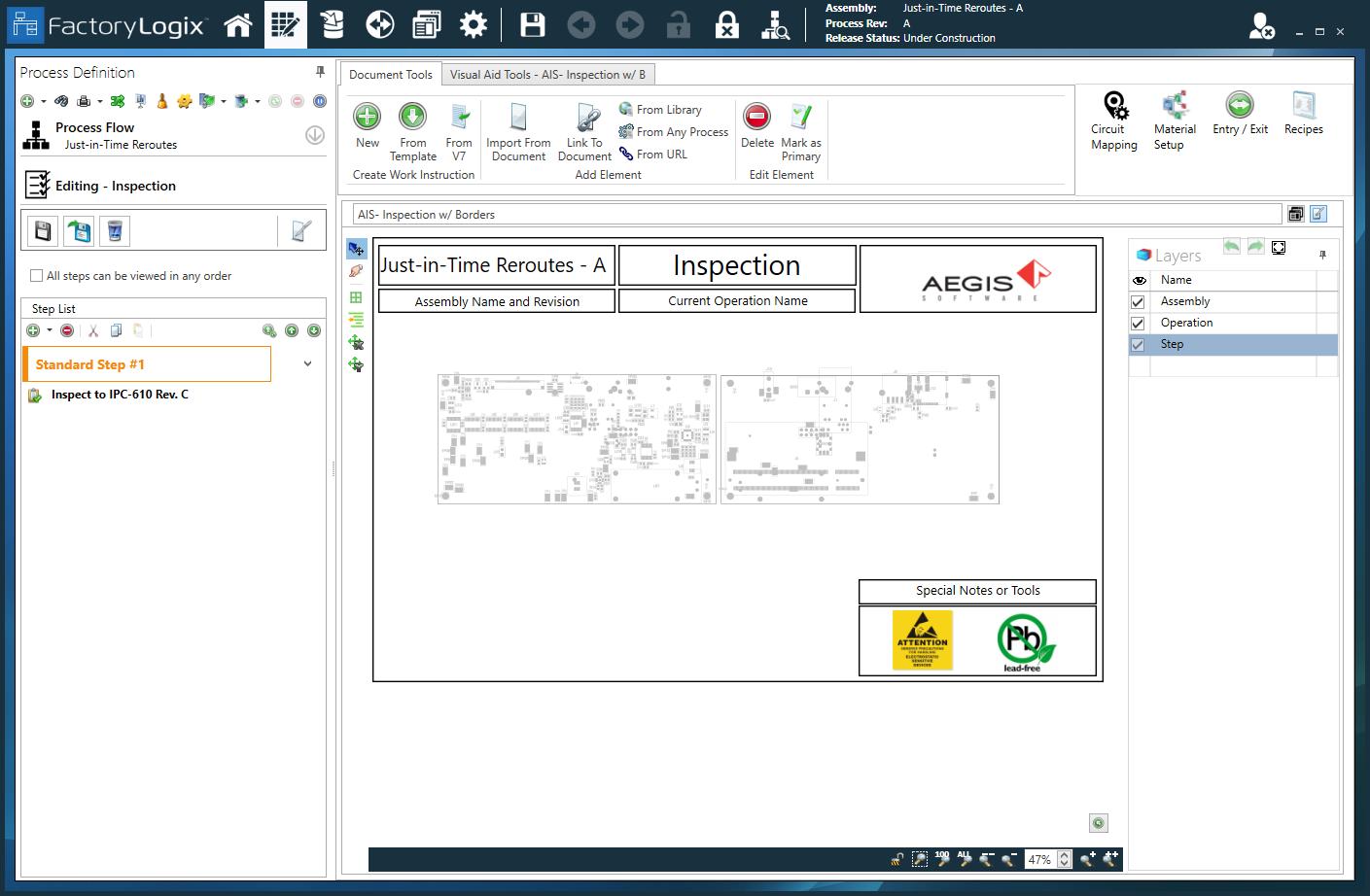The height and width of the screenshot is (896, 1370).
Task: Open Material Setup
Action: click(1175, 106)
